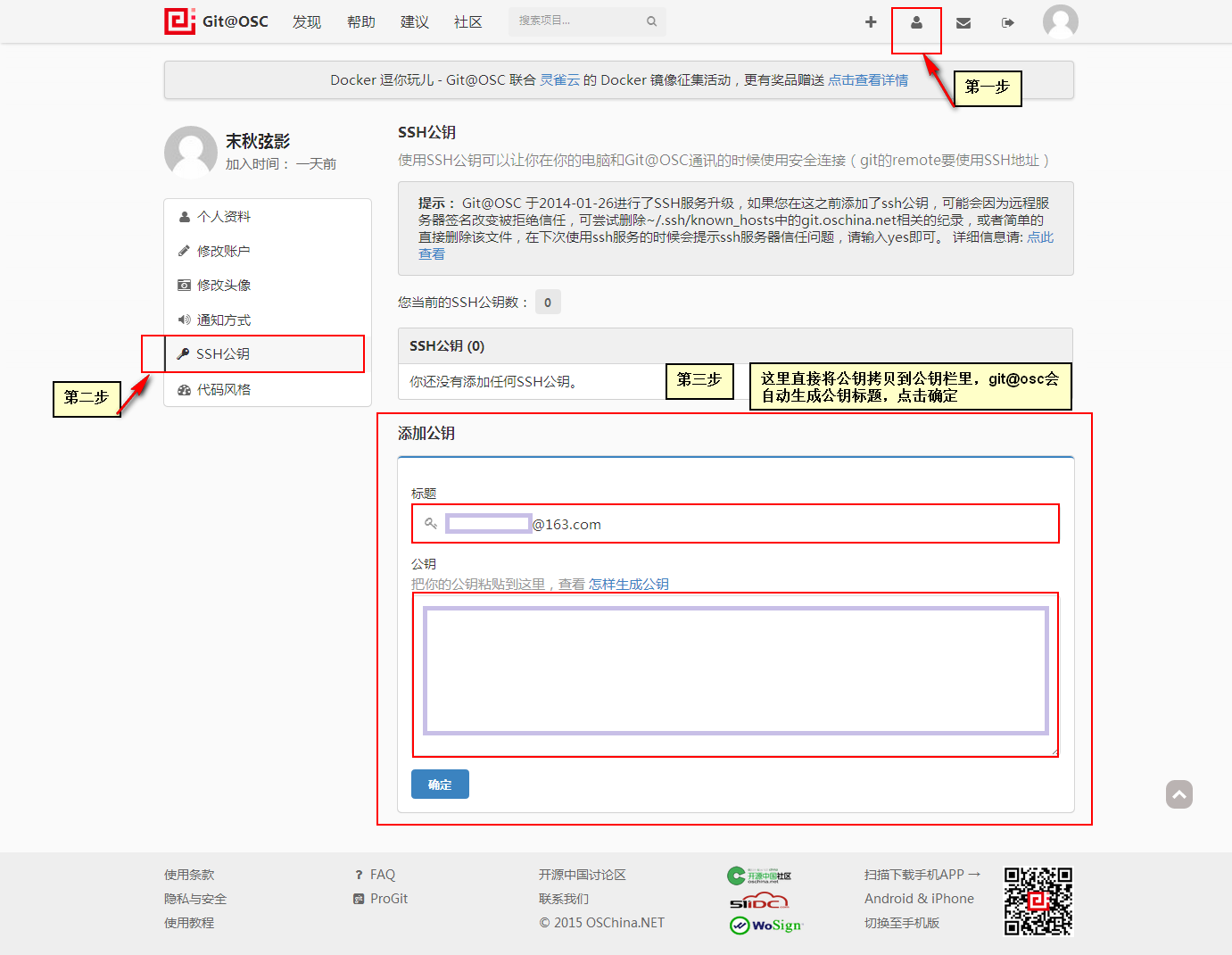
Task: Click the © 2015 OSChina.NET text
Action: click(x=602, y=924)
